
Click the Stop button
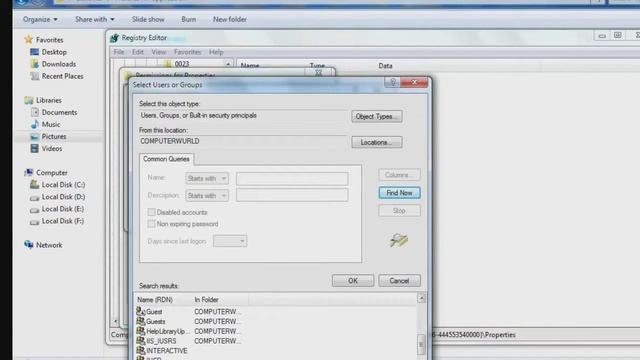coord(399,211)
